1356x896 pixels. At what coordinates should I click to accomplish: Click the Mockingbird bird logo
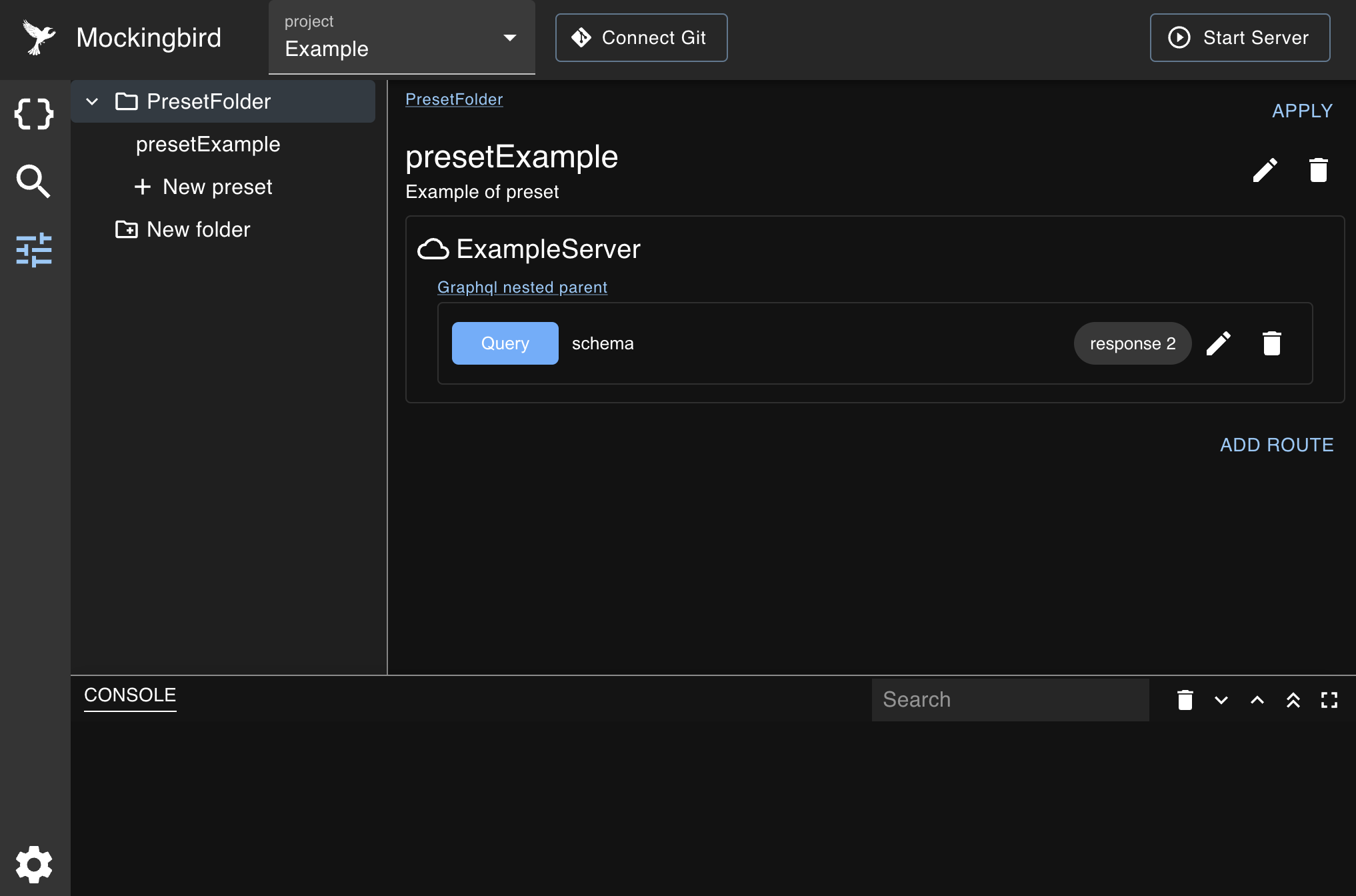pos(38,37)
